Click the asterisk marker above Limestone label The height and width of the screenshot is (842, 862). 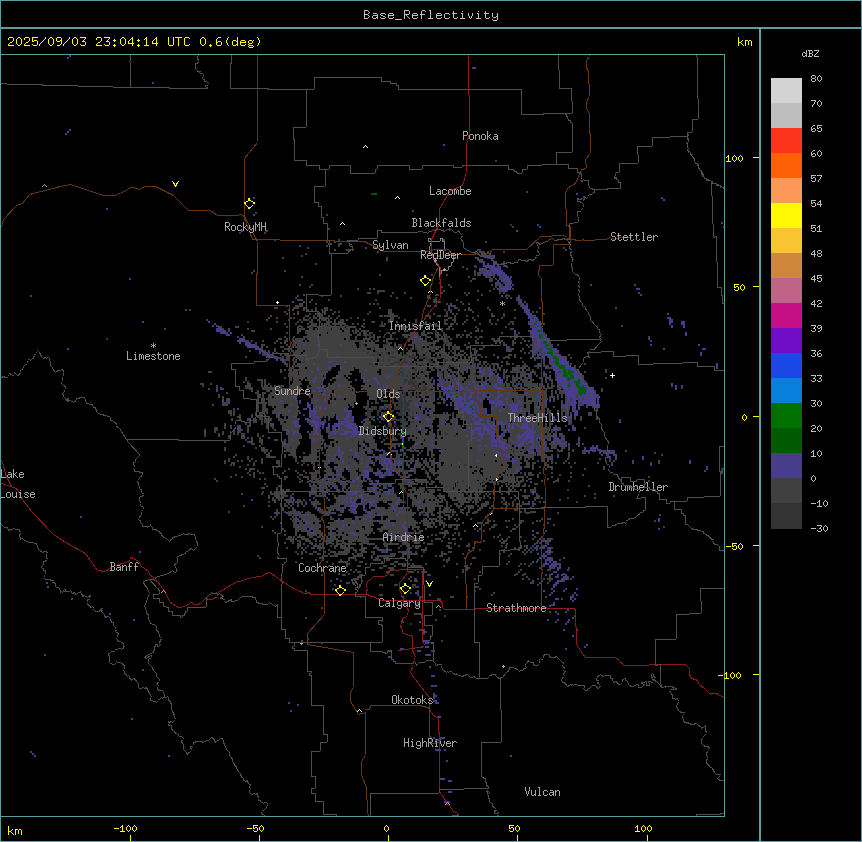pos(153,346)
